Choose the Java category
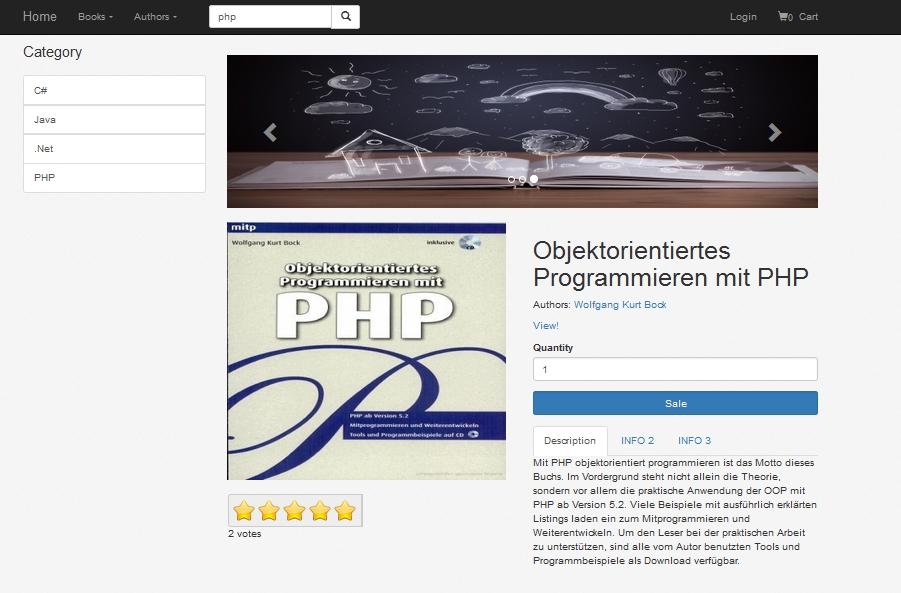Viewport: 901px width, 593px height. coord(114,120)
